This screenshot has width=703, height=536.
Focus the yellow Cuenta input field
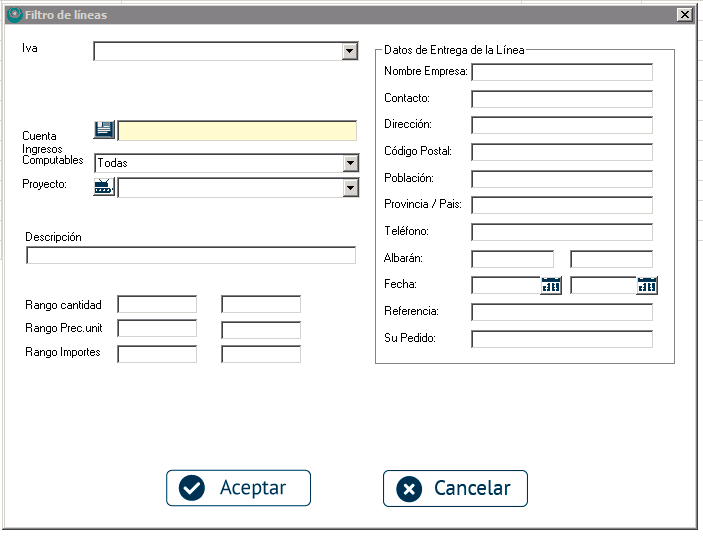pos(237,131)
